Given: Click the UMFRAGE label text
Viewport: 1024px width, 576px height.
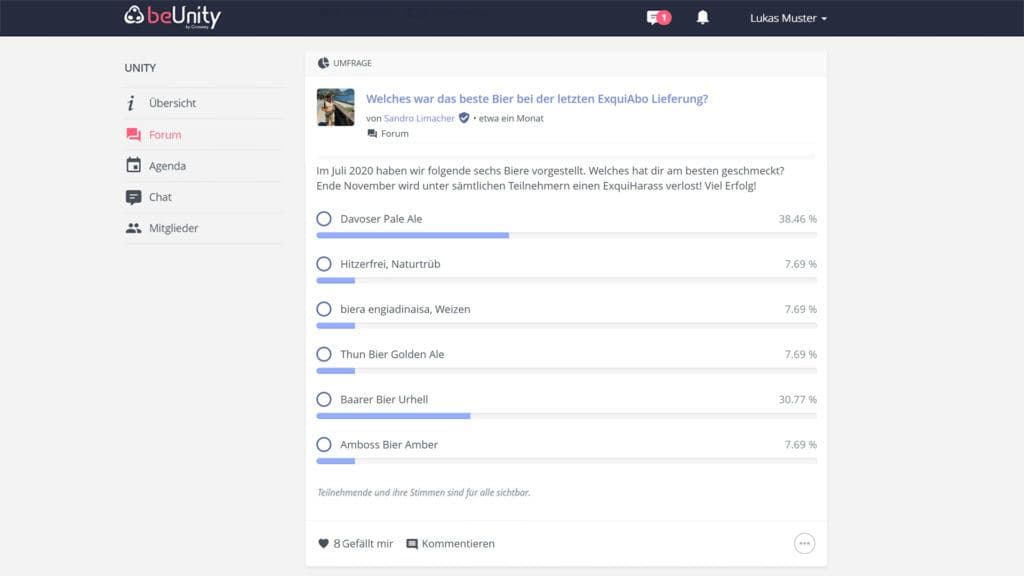Looking at the screenshot, I should pyautogui.click(x=352, y=63).
